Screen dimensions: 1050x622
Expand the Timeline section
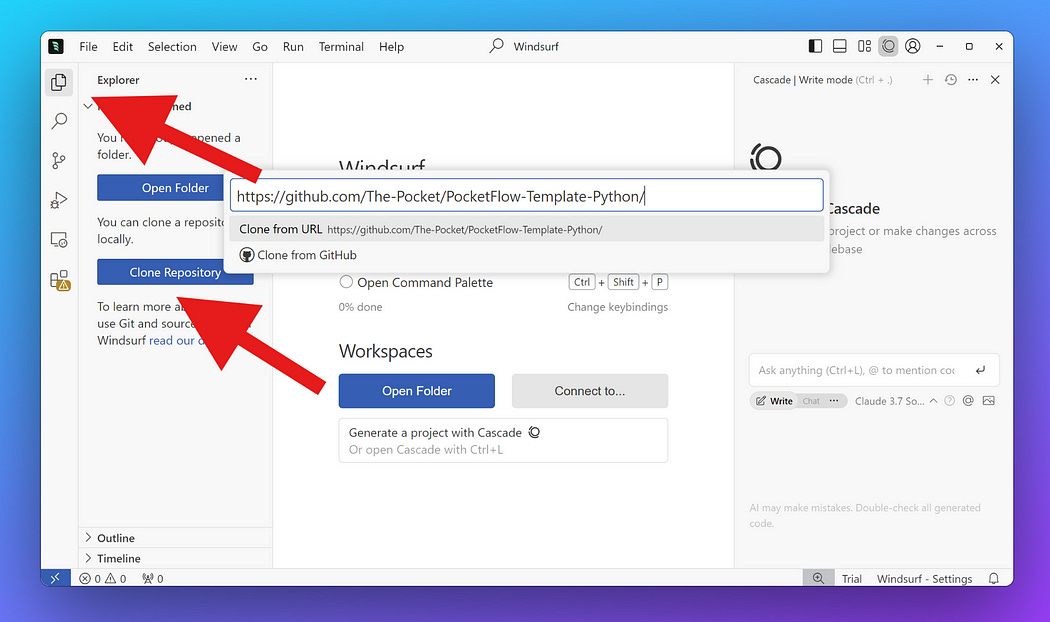tap(116, 558)
